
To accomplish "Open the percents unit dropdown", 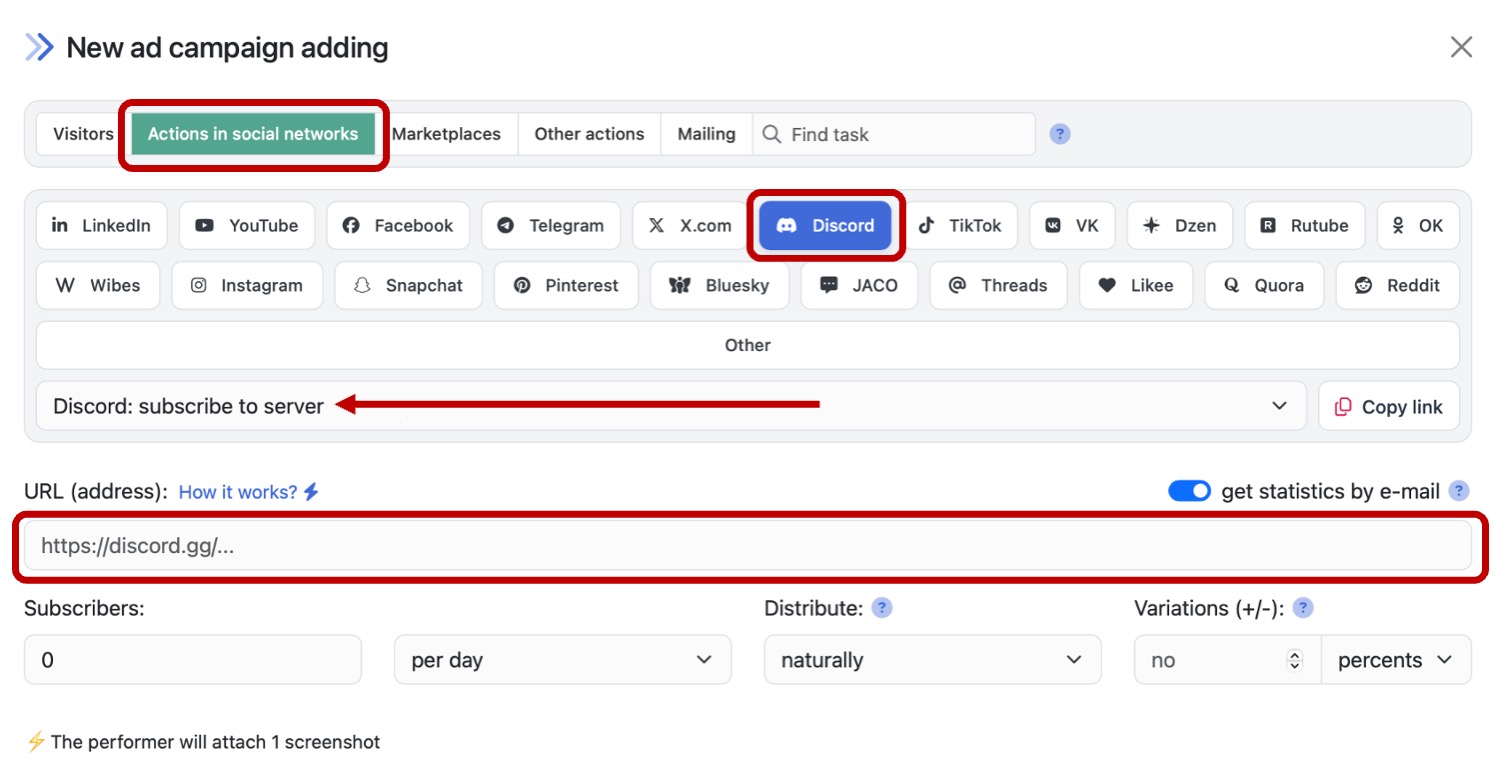I will point(1395,660).
